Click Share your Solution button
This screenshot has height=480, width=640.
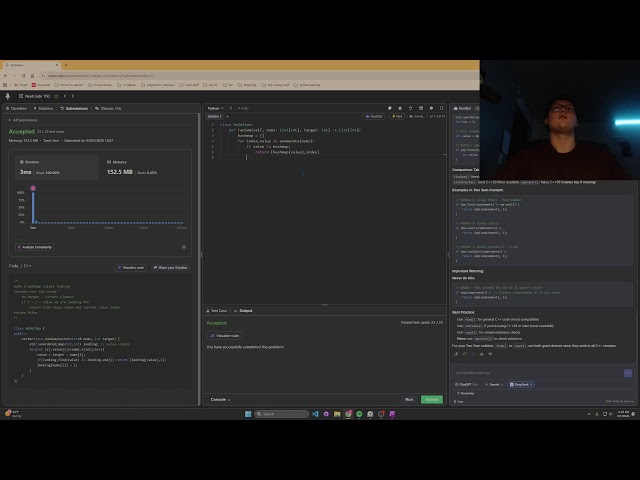coord(170,268)
